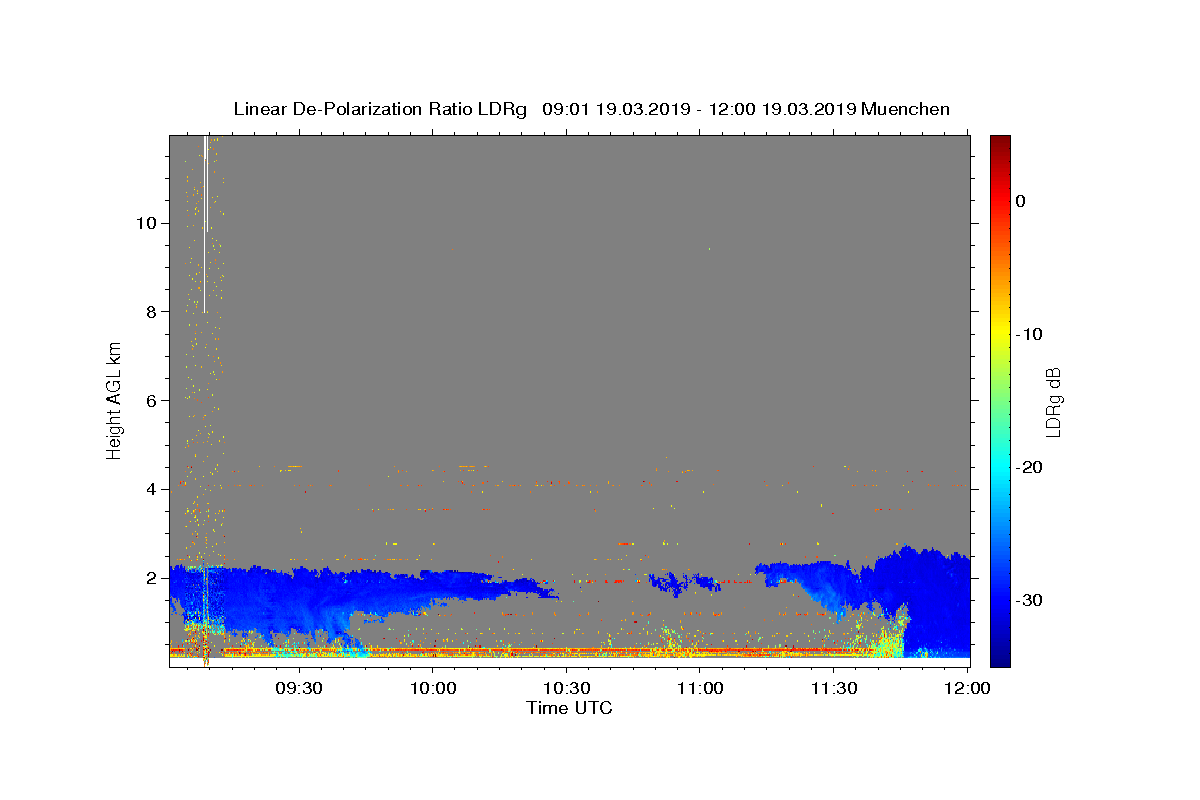1200x800 pixels.
Task: Click the colorbar tick label '0'
Action: point(1021,201)
